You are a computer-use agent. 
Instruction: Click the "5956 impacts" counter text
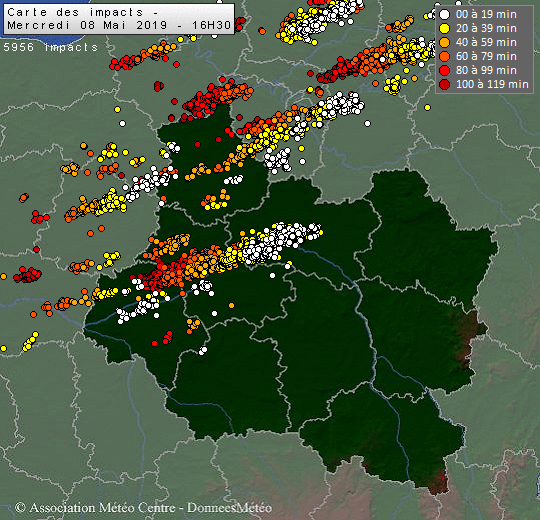click(51, 47)
